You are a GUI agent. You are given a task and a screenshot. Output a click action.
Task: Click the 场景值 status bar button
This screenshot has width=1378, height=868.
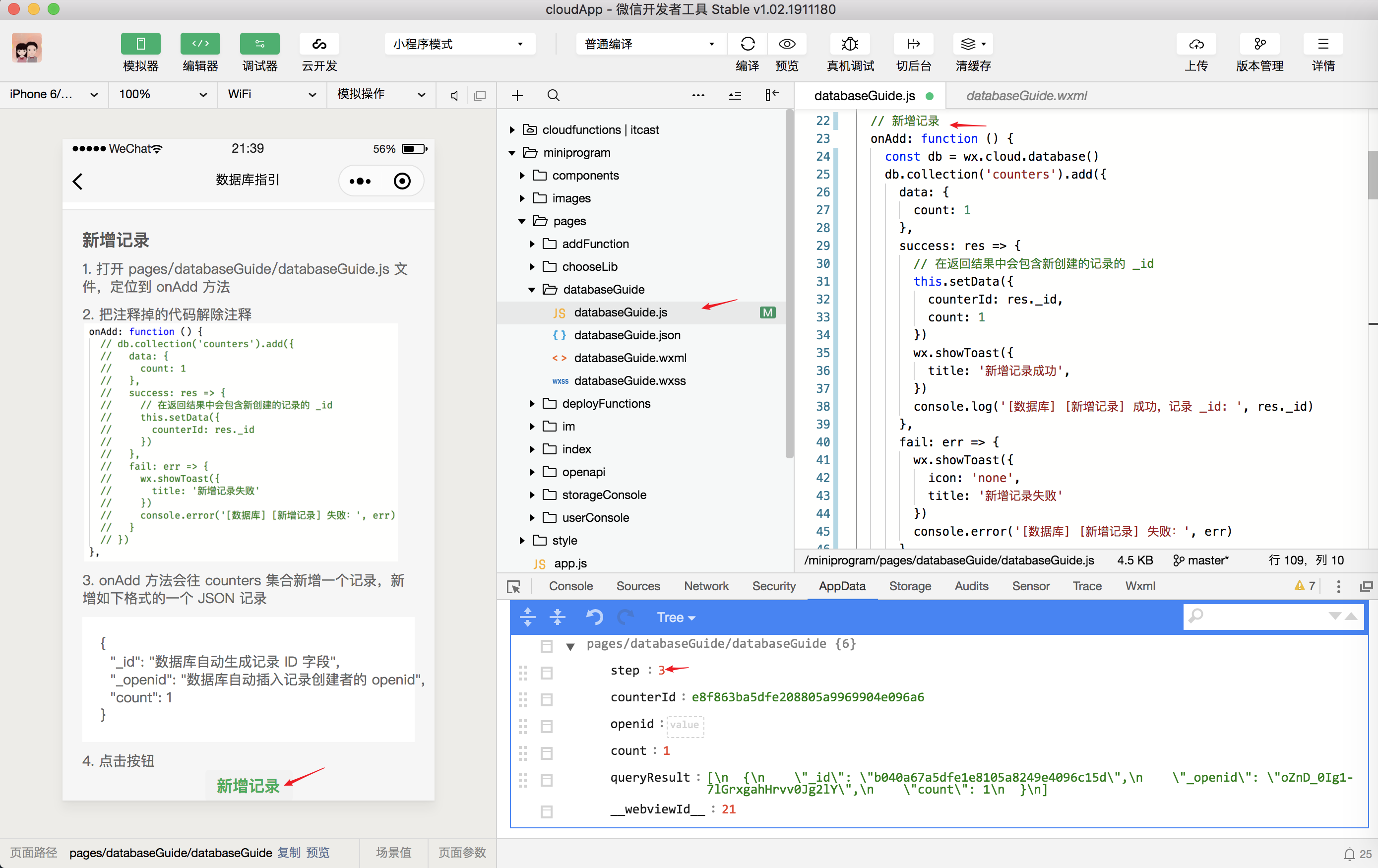[x=394, y=853]
